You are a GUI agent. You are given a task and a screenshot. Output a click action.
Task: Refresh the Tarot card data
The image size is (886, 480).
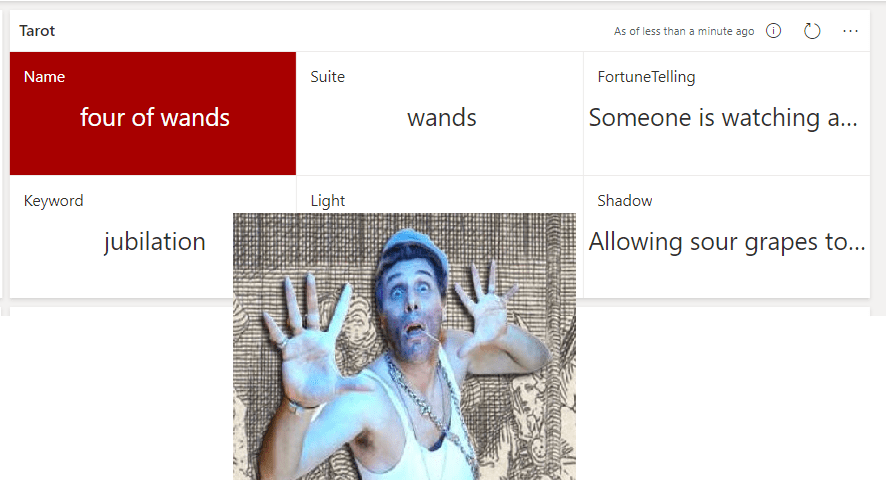(x=811, y=31)
